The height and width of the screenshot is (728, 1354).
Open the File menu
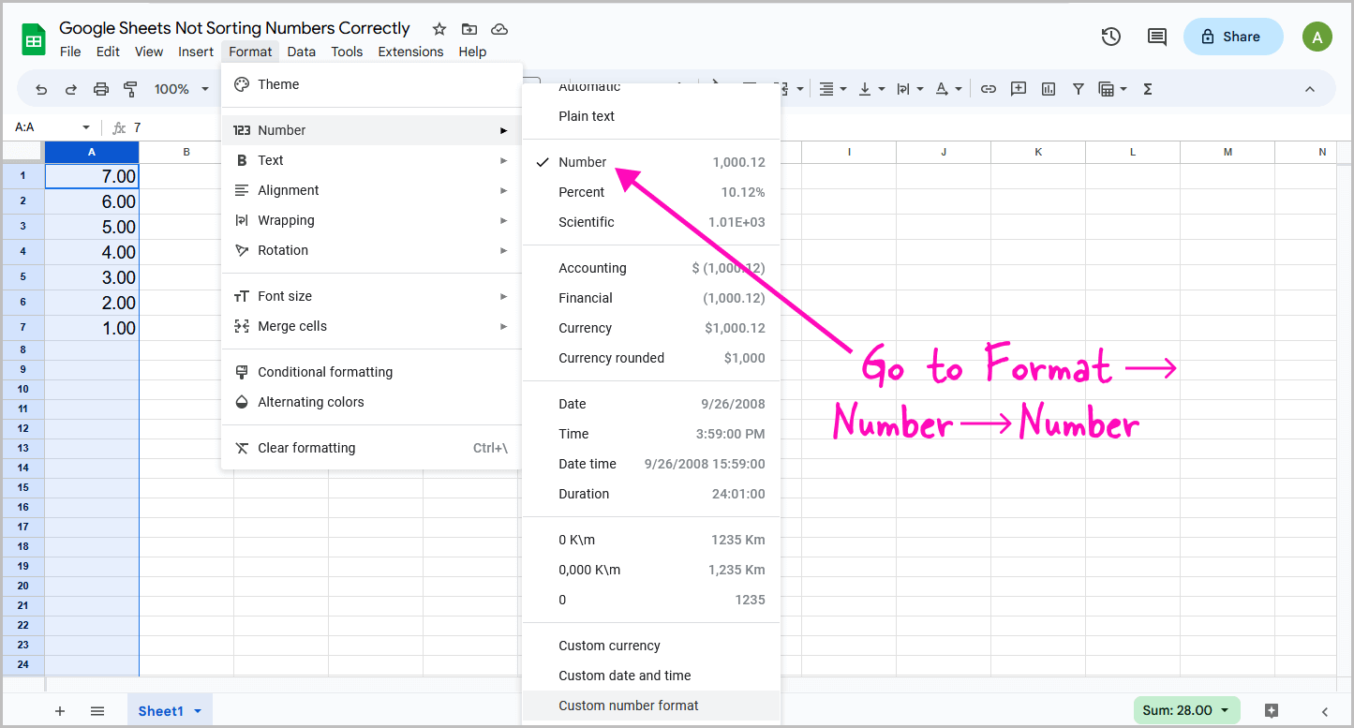(x=70, y=52)
